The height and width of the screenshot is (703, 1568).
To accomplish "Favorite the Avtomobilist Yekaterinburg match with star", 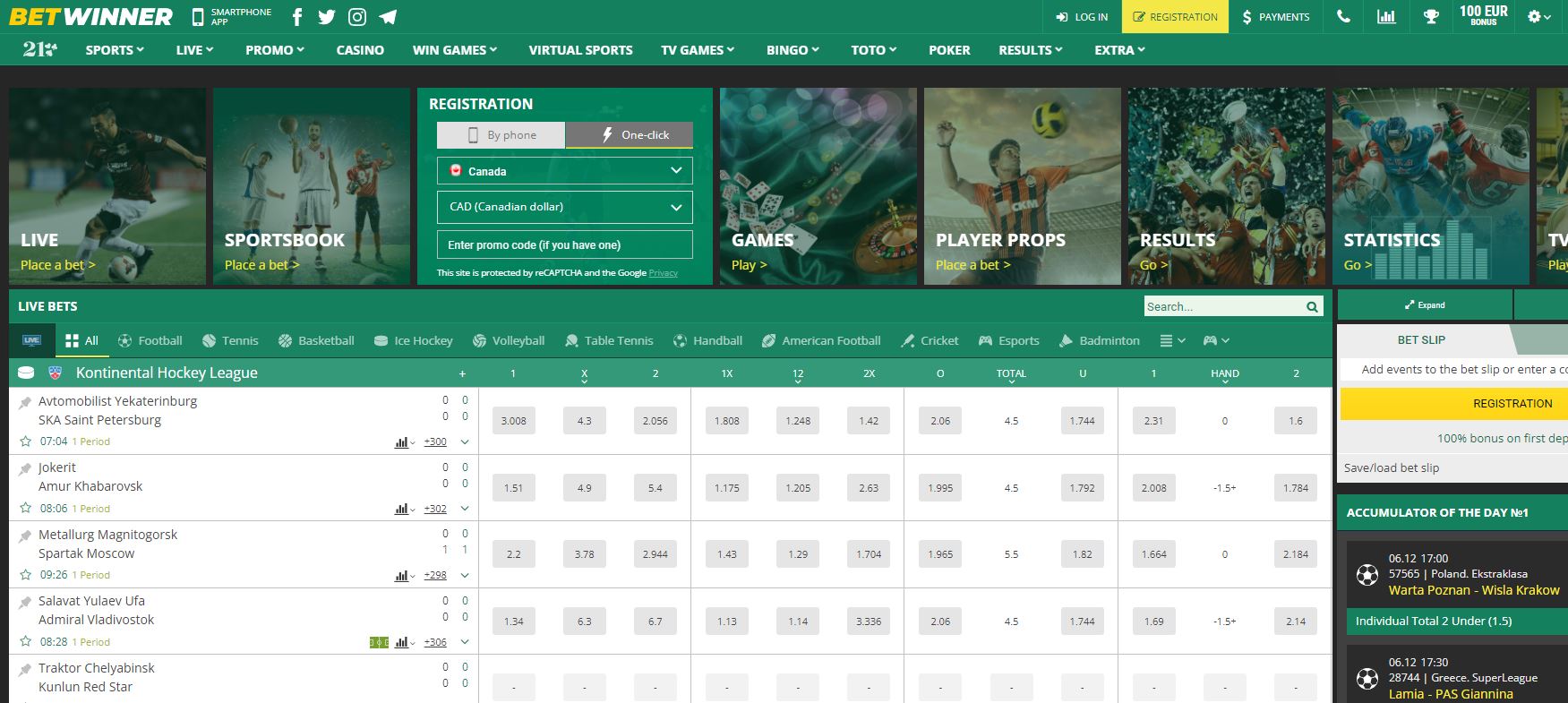I will point(25,442).
